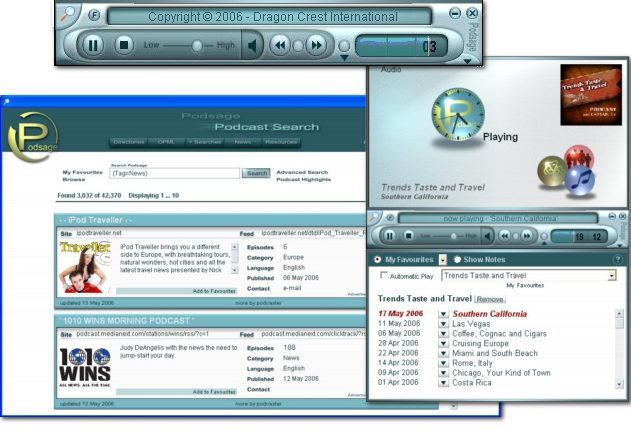
Task: Open the dropdown arrow beside My Favourites
Action: pos(443,260)
